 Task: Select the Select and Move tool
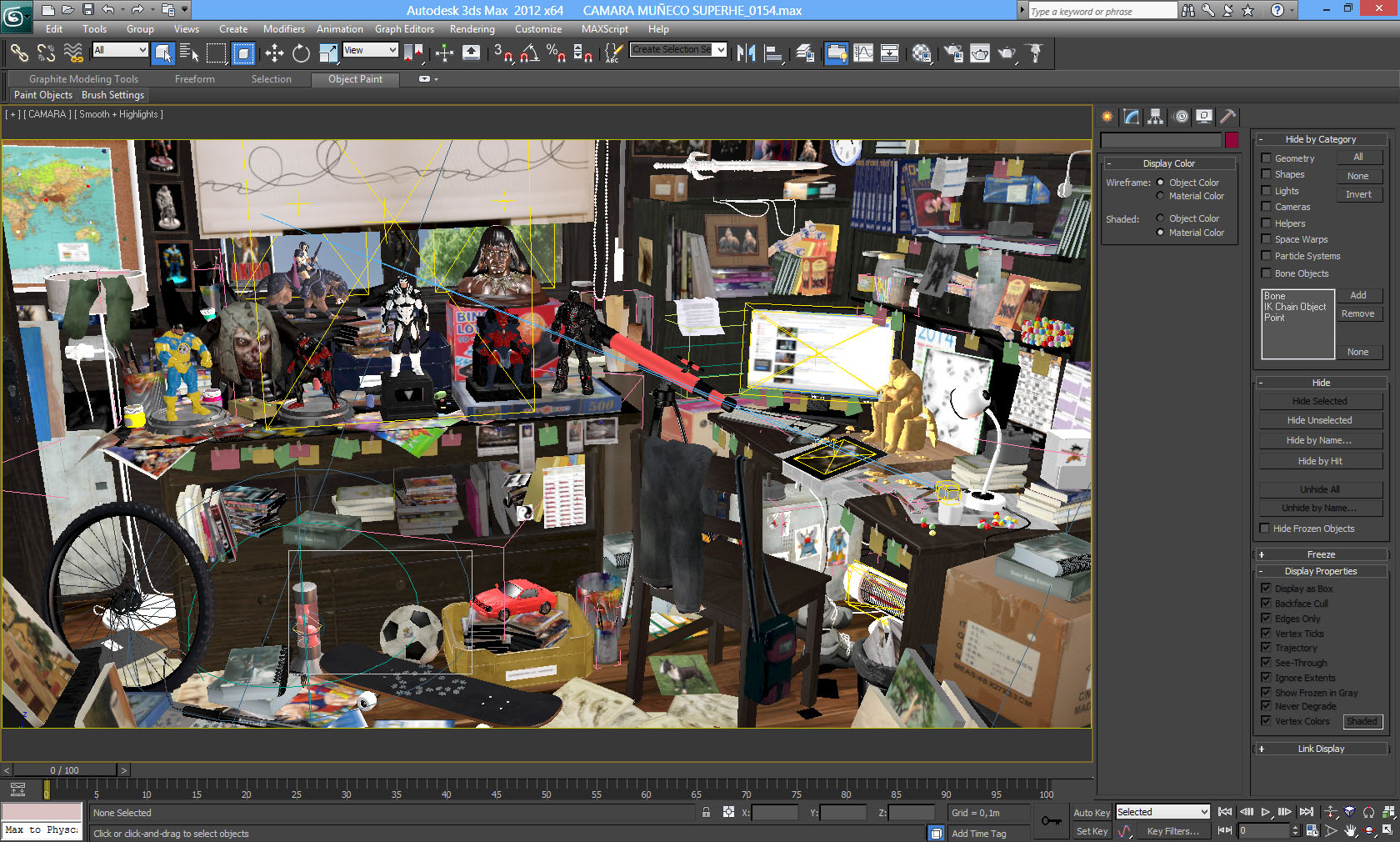click(x=274, y=53)
